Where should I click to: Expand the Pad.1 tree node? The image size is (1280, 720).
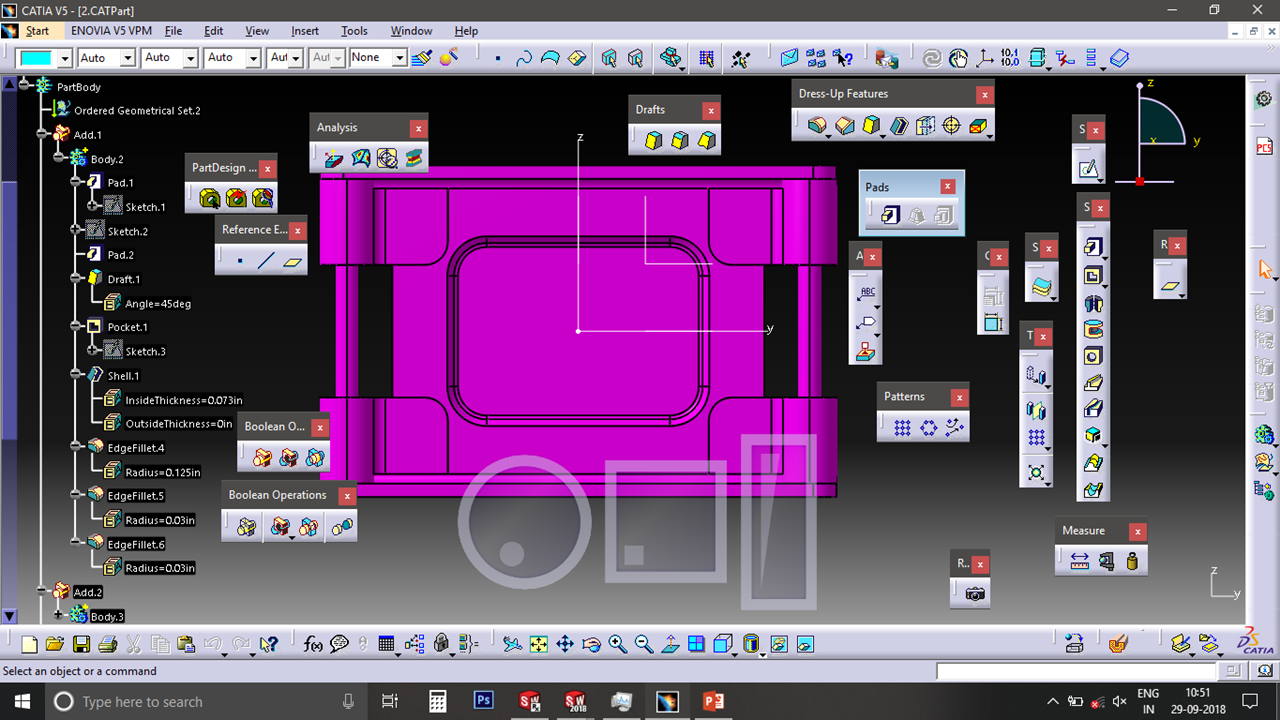coord(76,183)
